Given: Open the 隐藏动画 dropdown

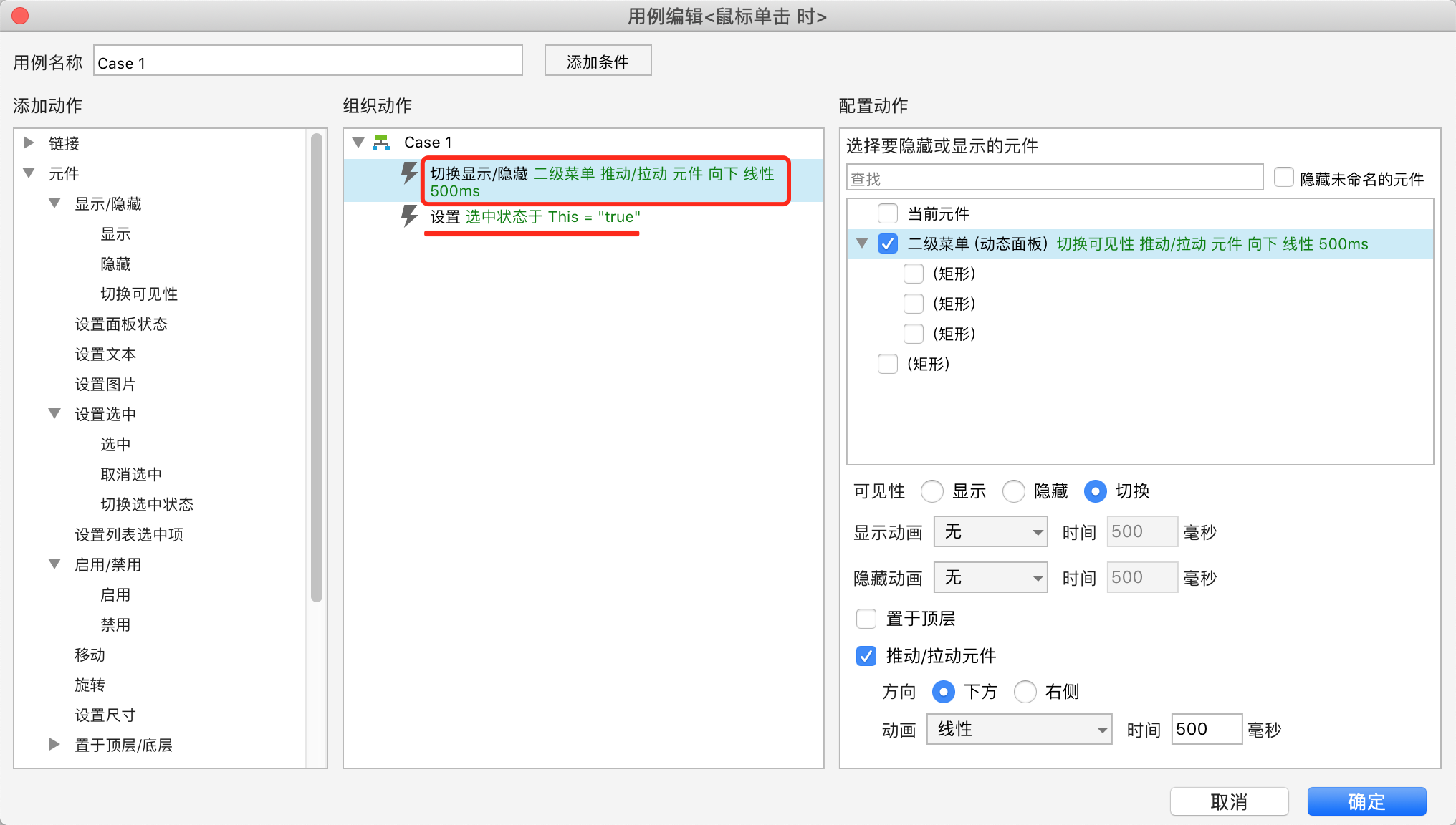Looking at the screenshot, I should [x=990, y=577].
